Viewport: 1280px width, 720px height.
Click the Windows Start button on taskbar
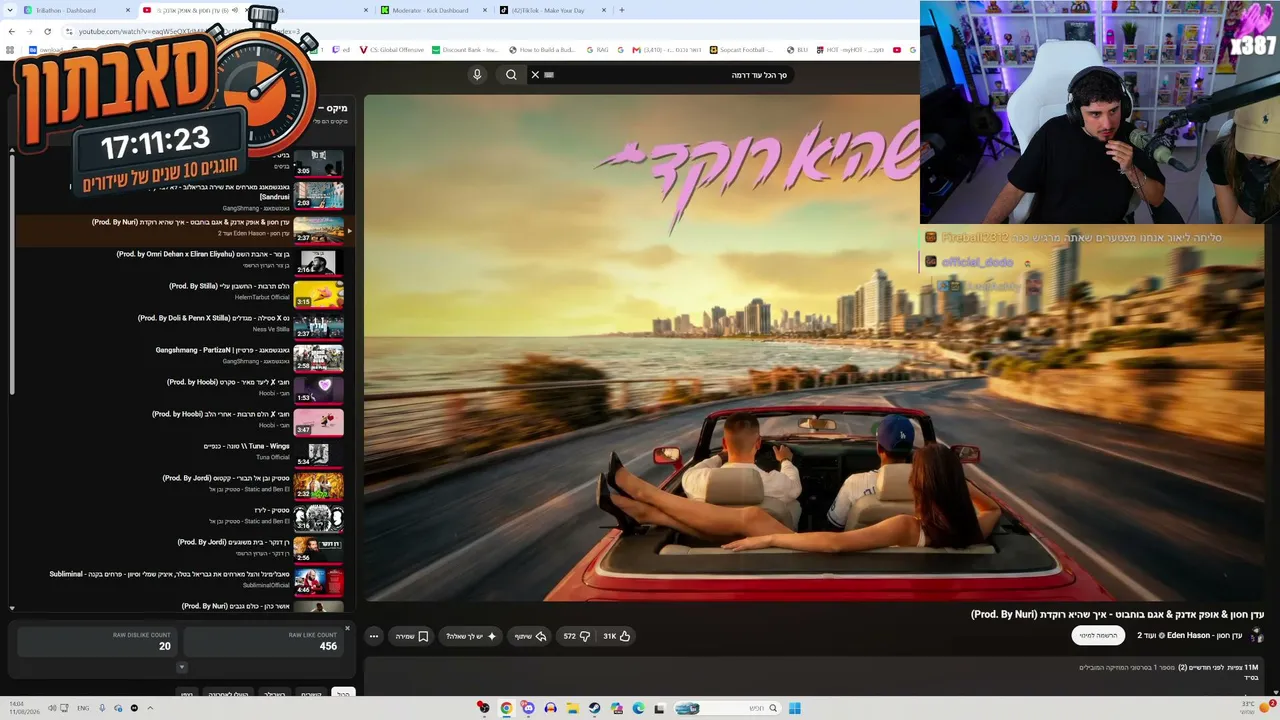pyautogui.click(x=795, y=708)
